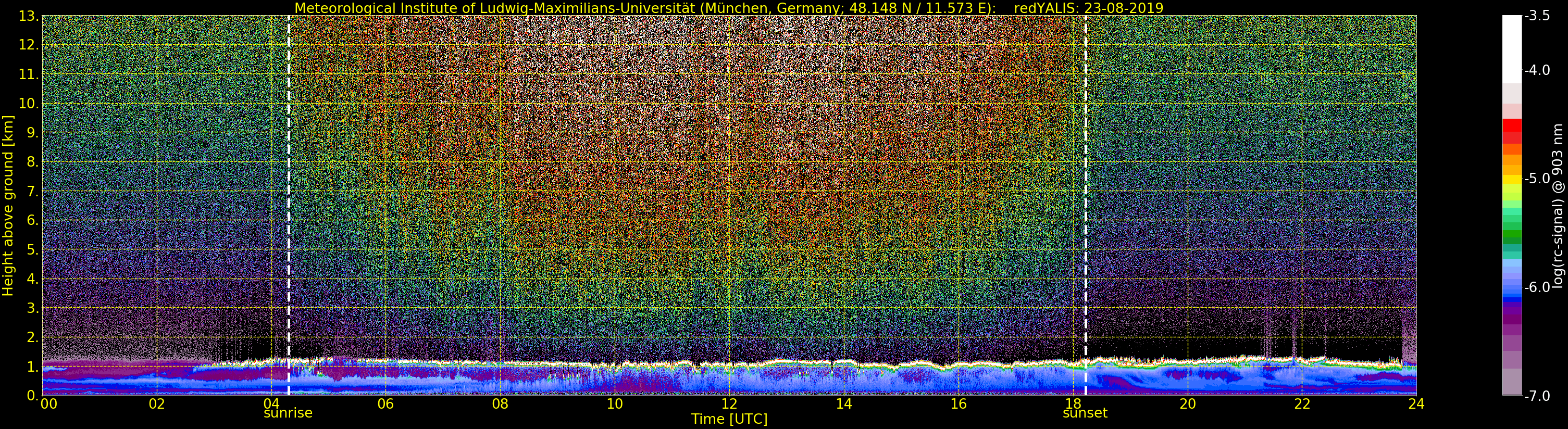Select the '-4.0' colour bar tick value

1537,70
